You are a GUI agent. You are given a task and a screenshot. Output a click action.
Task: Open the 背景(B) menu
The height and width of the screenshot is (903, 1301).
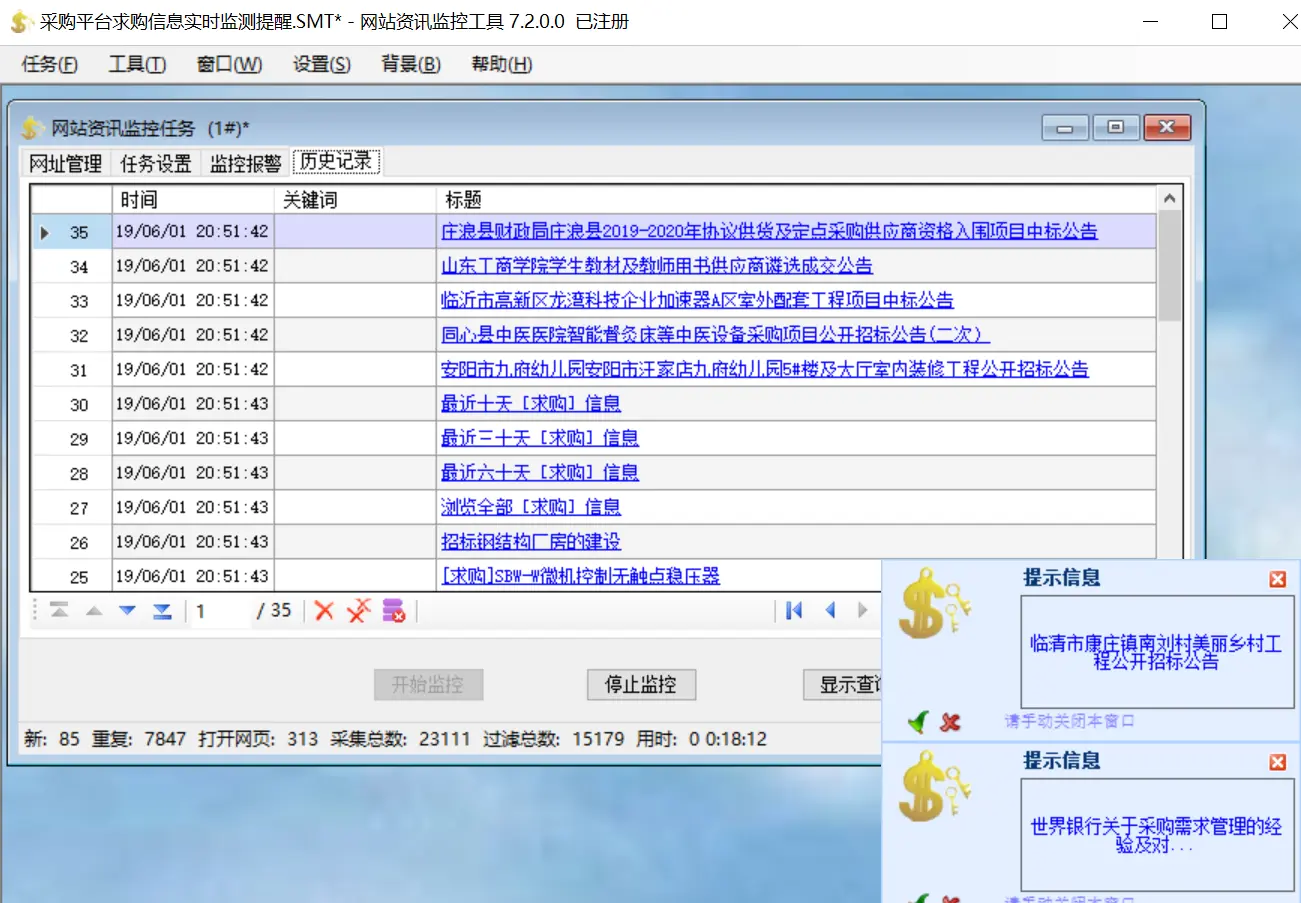tap(411, 64)
